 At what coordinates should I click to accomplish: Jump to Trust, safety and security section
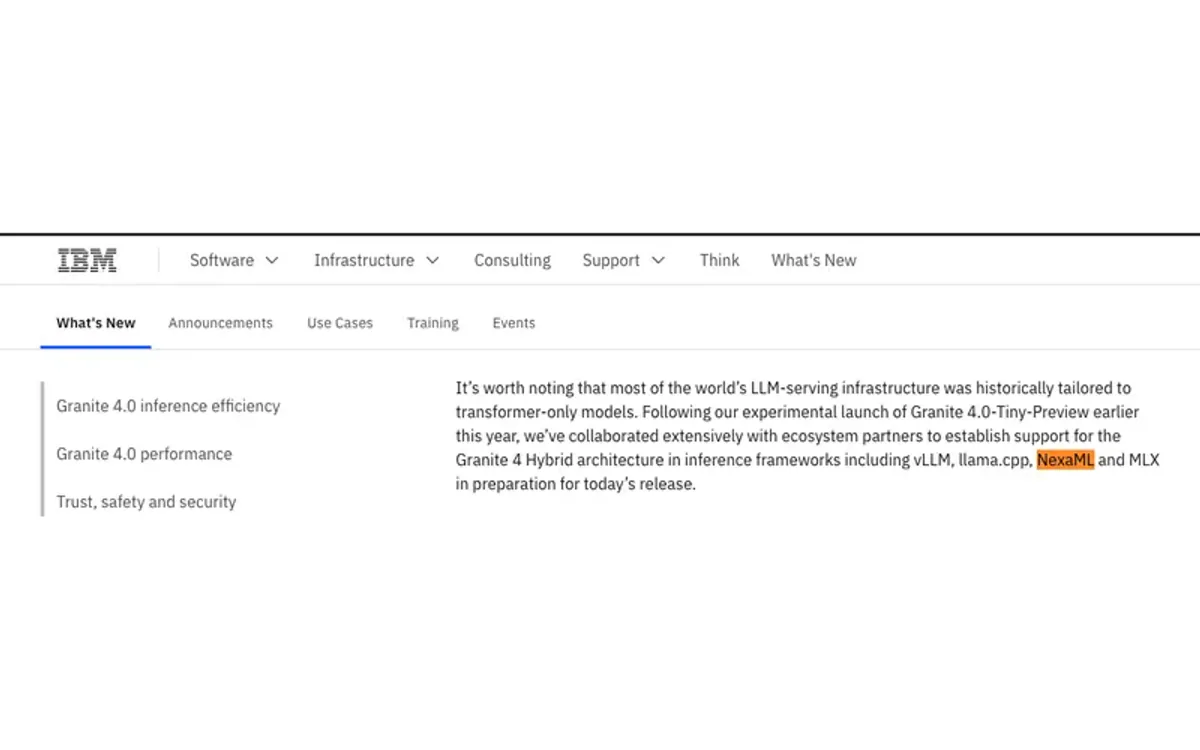[x=146, y=502]
